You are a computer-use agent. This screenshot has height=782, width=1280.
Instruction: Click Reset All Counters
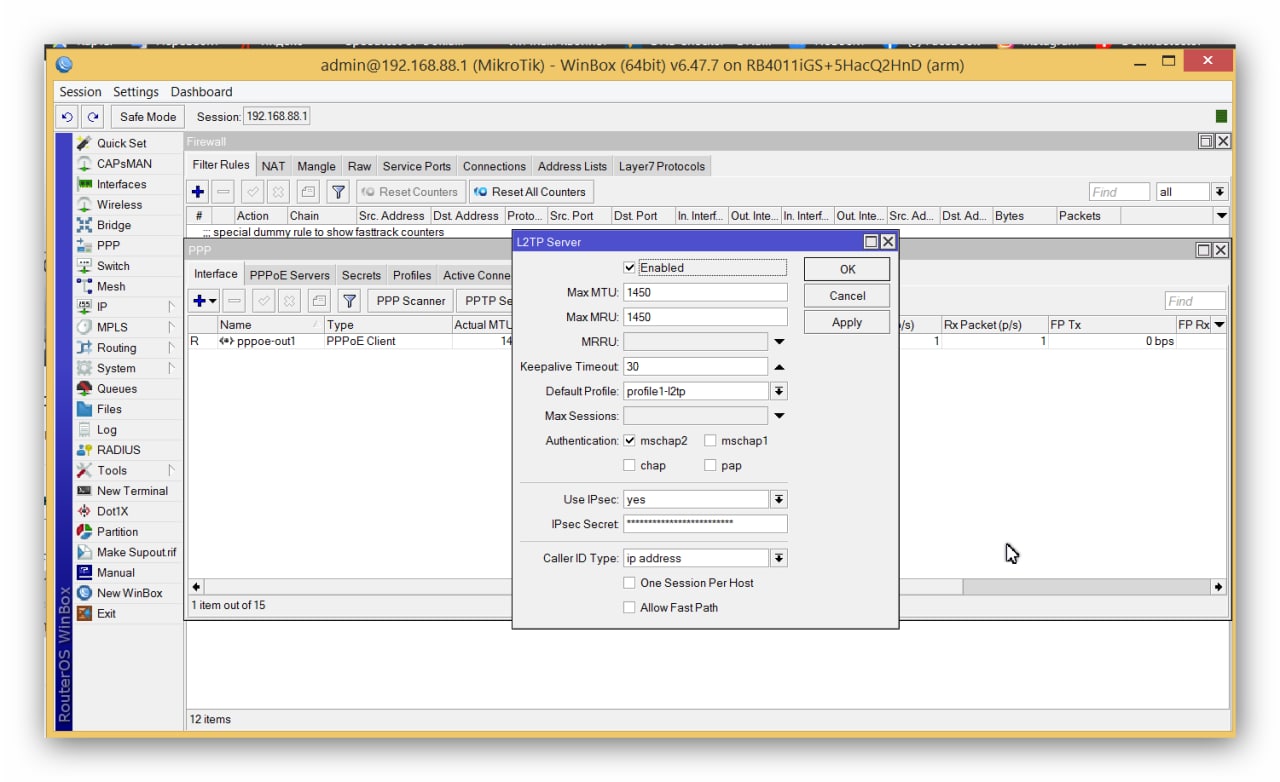tap(531, 192)
